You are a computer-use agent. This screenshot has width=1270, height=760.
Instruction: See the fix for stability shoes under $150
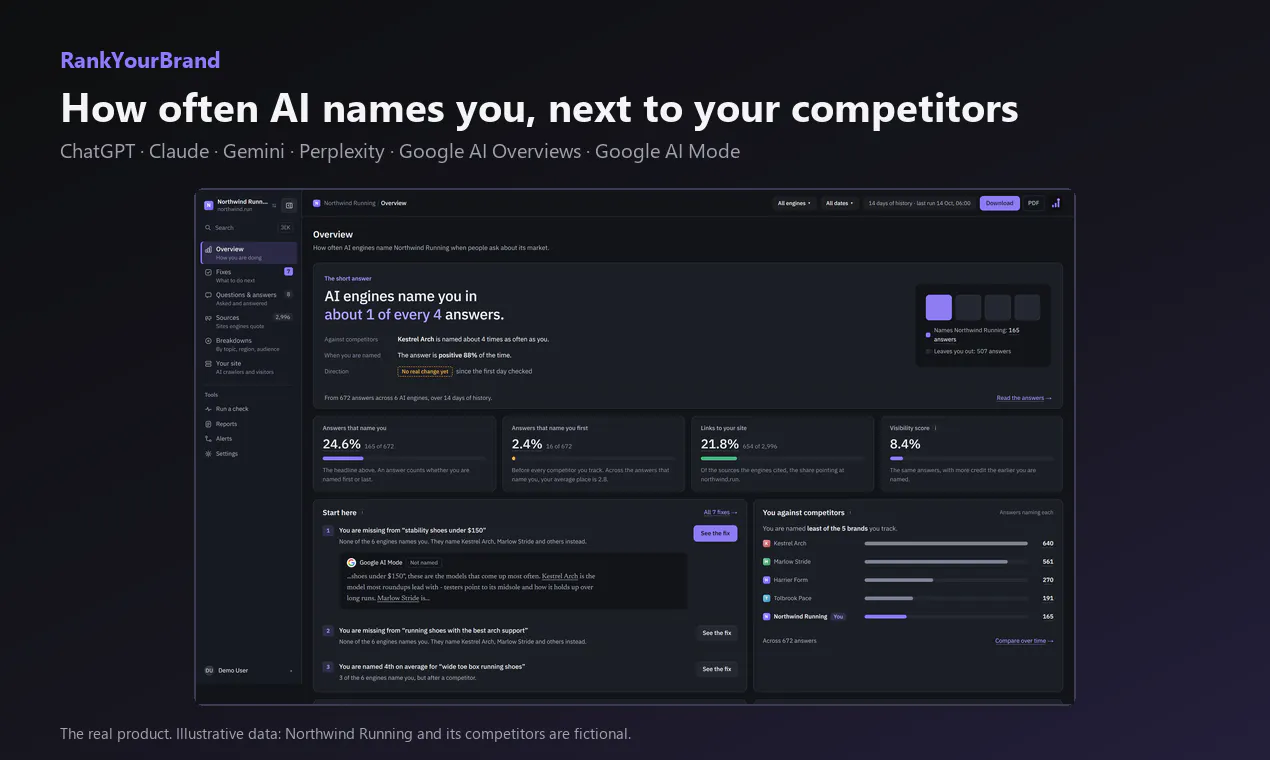[x=715, y=534]
